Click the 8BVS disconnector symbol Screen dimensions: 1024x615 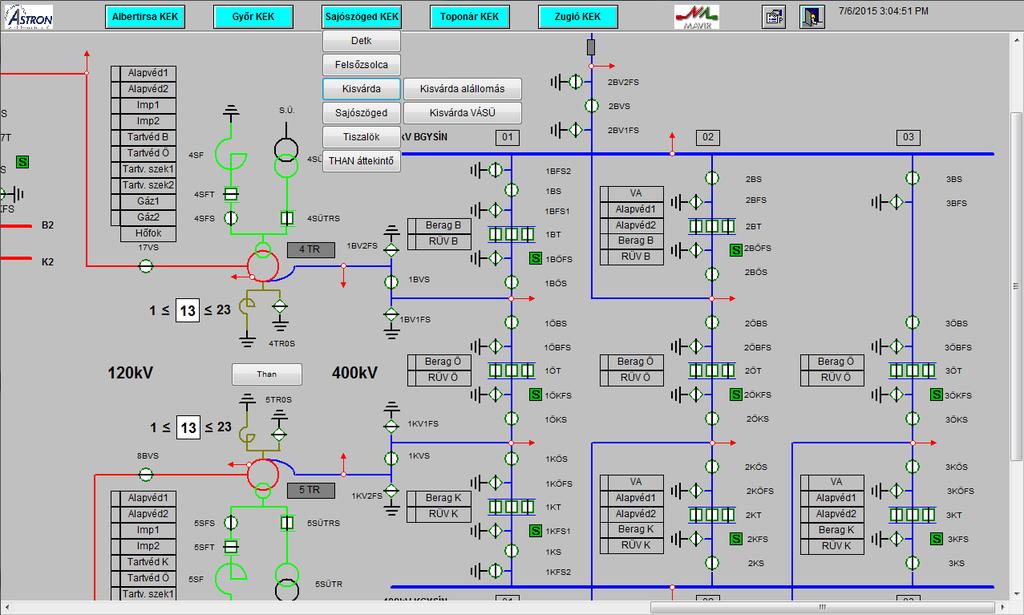pyautogui.click(x=146, y=475)
